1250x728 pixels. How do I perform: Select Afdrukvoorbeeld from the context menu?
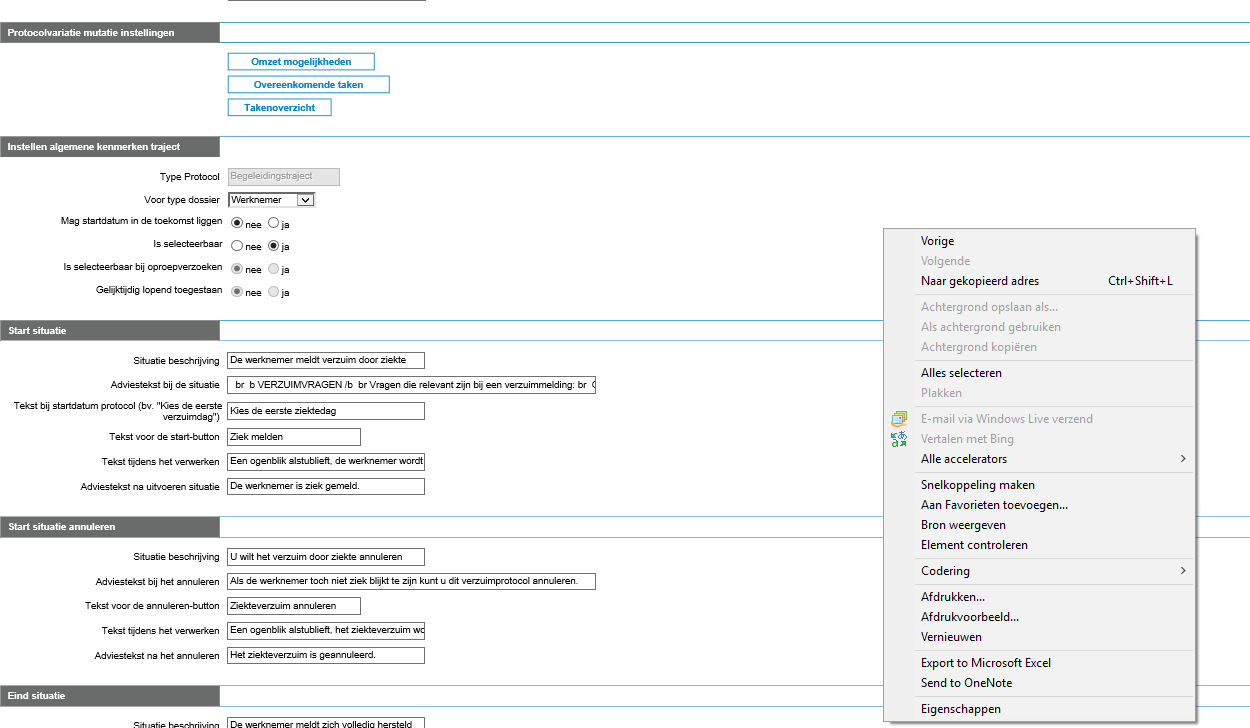coord(969,617)
